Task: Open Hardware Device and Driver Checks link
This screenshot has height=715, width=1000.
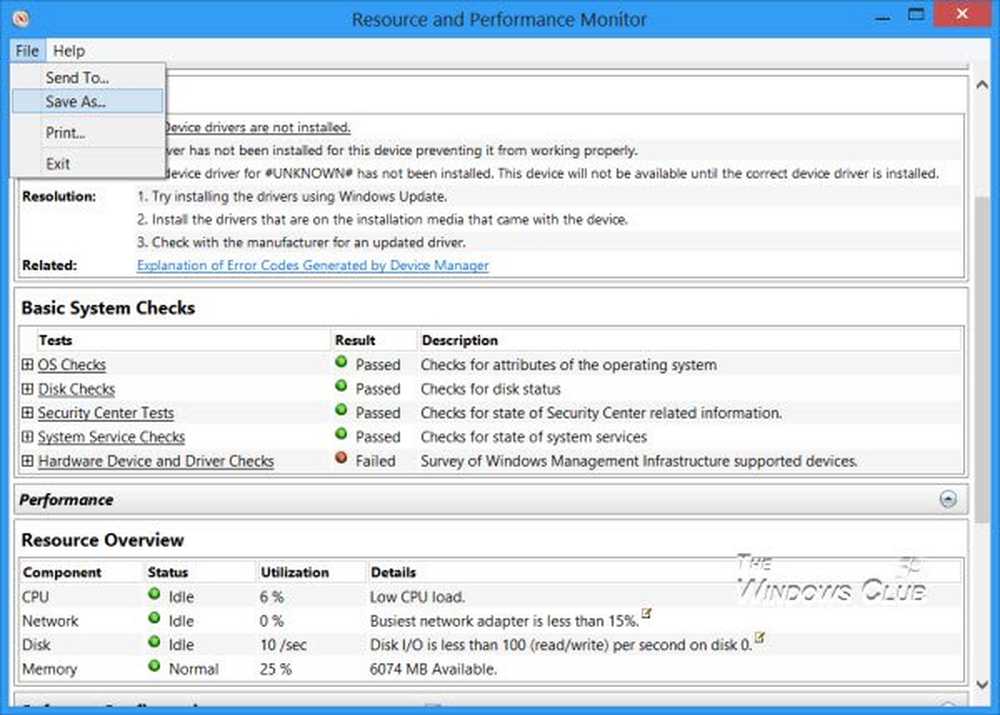Action: pos(156,461)
